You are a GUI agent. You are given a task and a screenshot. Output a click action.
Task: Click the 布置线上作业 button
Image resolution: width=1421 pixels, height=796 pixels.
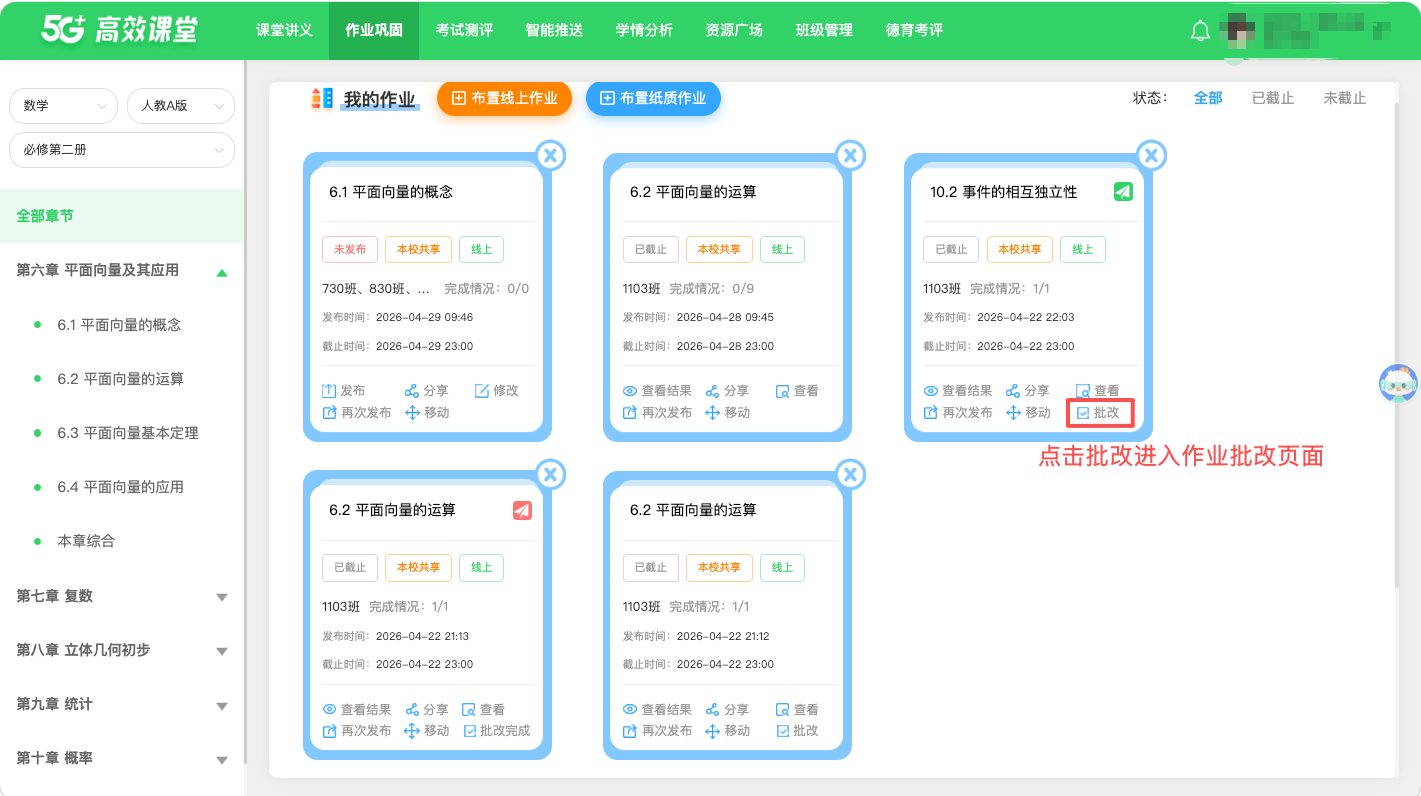click(x=504, y=98)
